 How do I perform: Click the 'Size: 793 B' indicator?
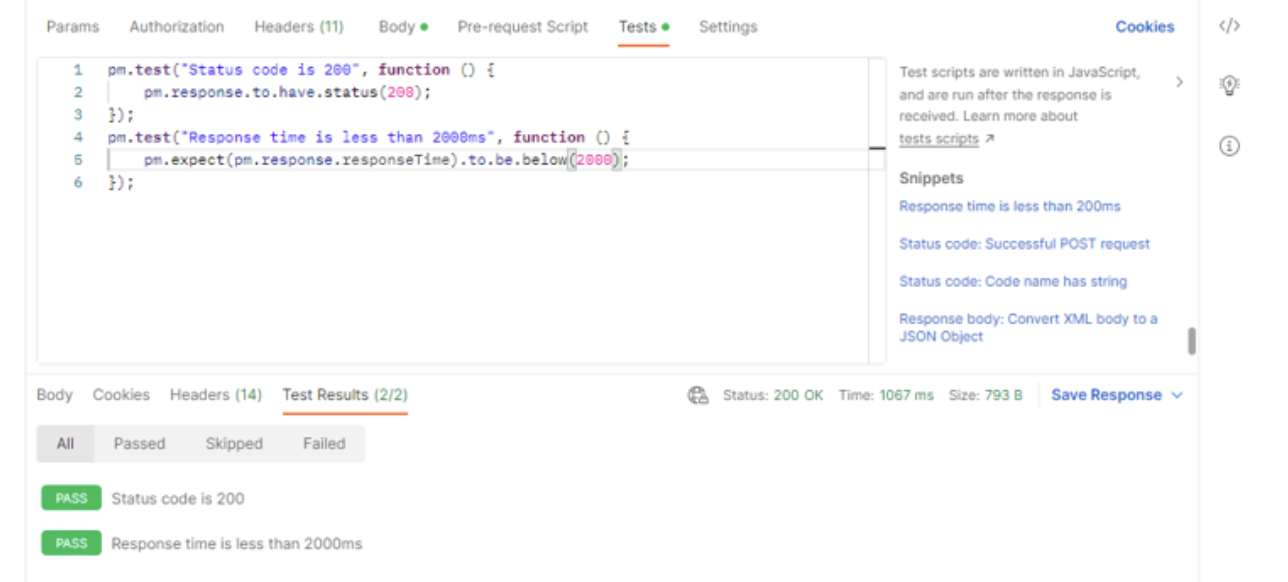[x=985, y=395]
